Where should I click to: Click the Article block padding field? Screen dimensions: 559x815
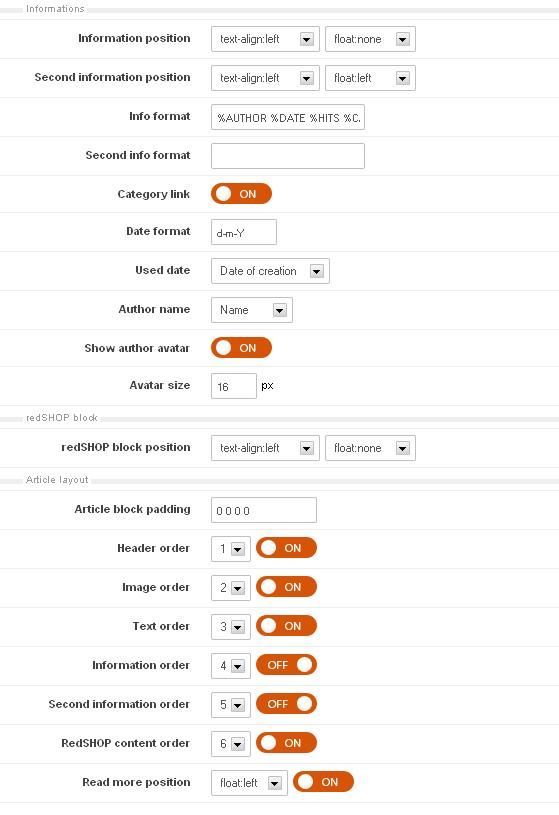pyautogui.click(x=264, y=510)
